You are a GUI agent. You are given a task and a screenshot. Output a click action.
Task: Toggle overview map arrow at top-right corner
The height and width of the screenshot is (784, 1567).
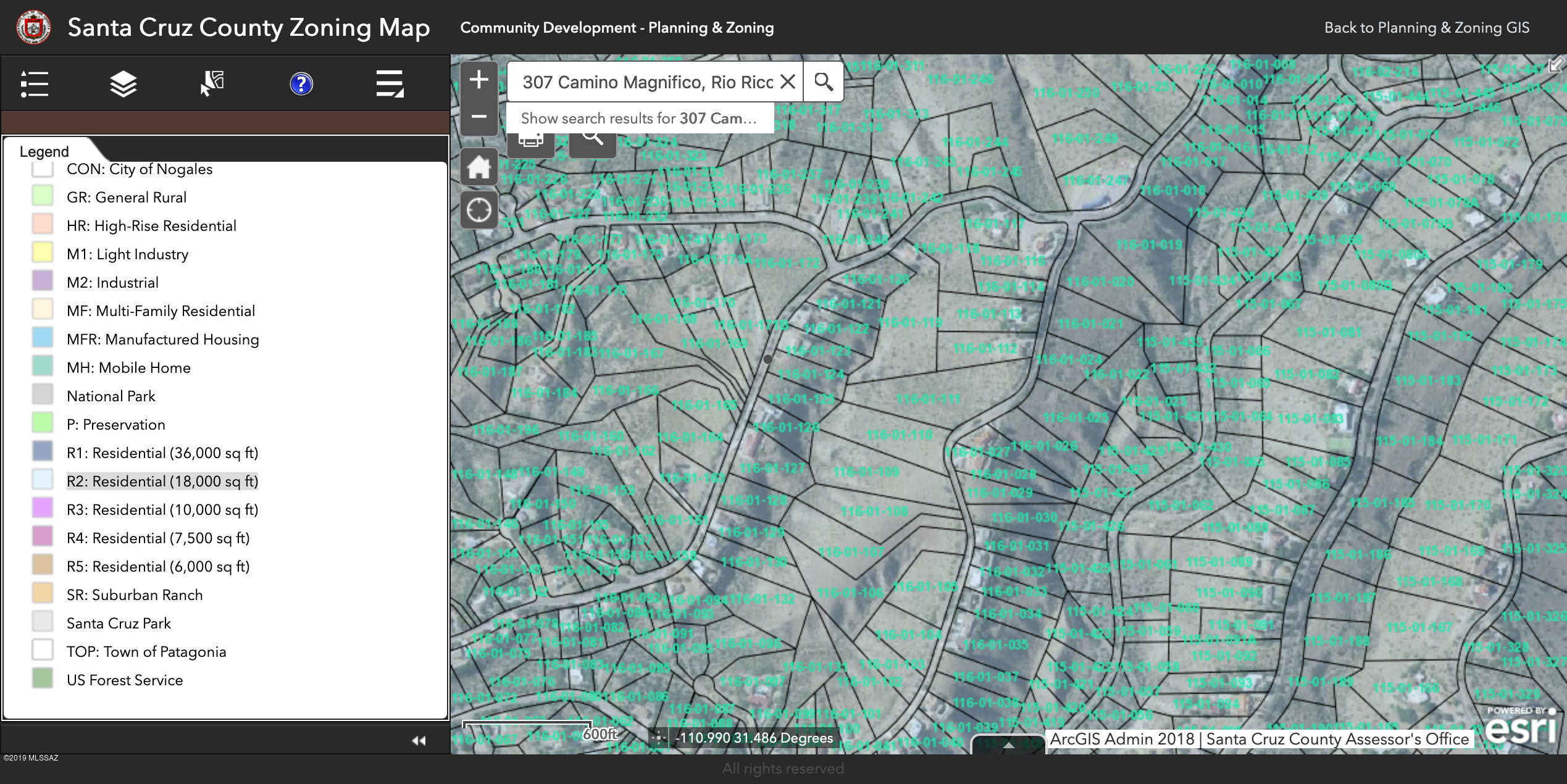(1557, 64)
